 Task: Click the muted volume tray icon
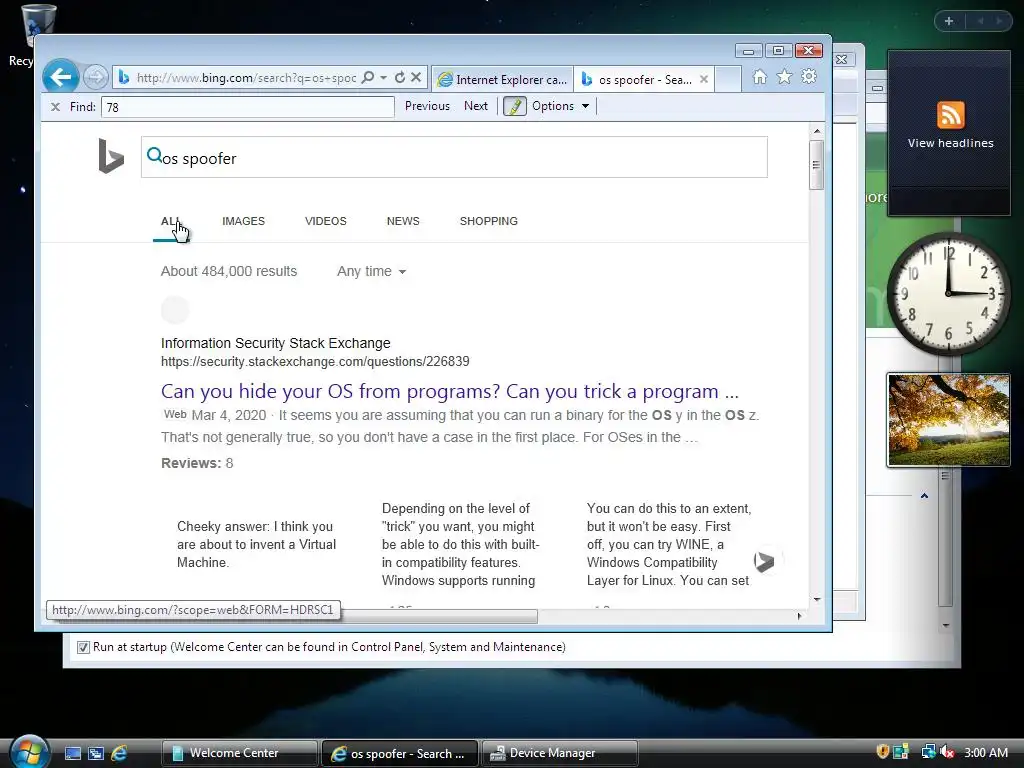[948, 752]
